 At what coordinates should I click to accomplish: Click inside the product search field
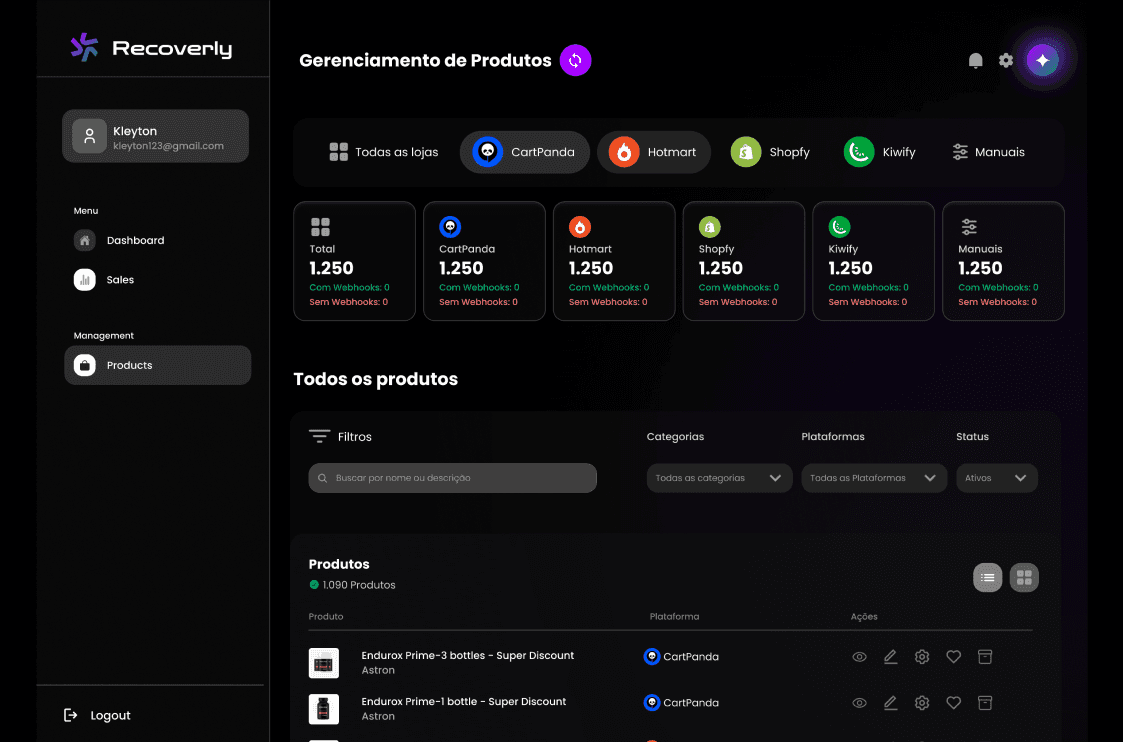[452, 478]
